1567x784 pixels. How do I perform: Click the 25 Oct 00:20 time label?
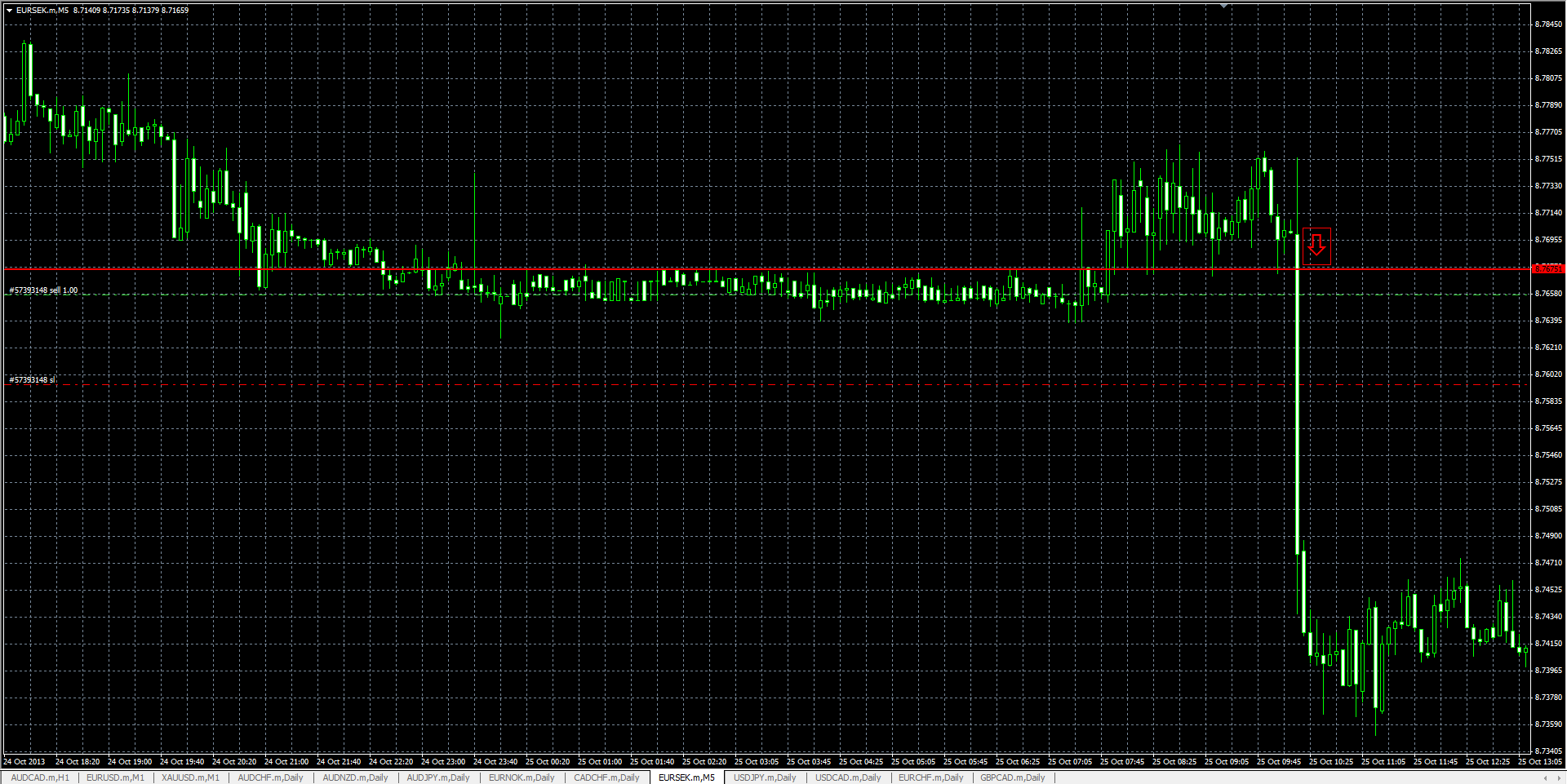point(548,762)
